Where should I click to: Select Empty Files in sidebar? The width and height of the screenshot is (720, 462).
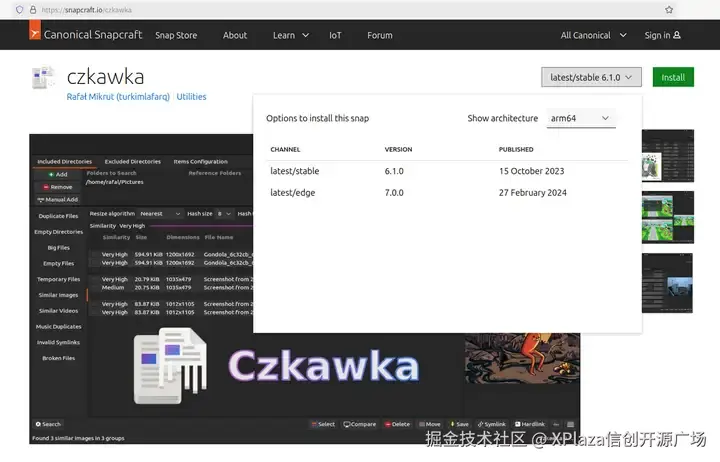pos(58,264)
